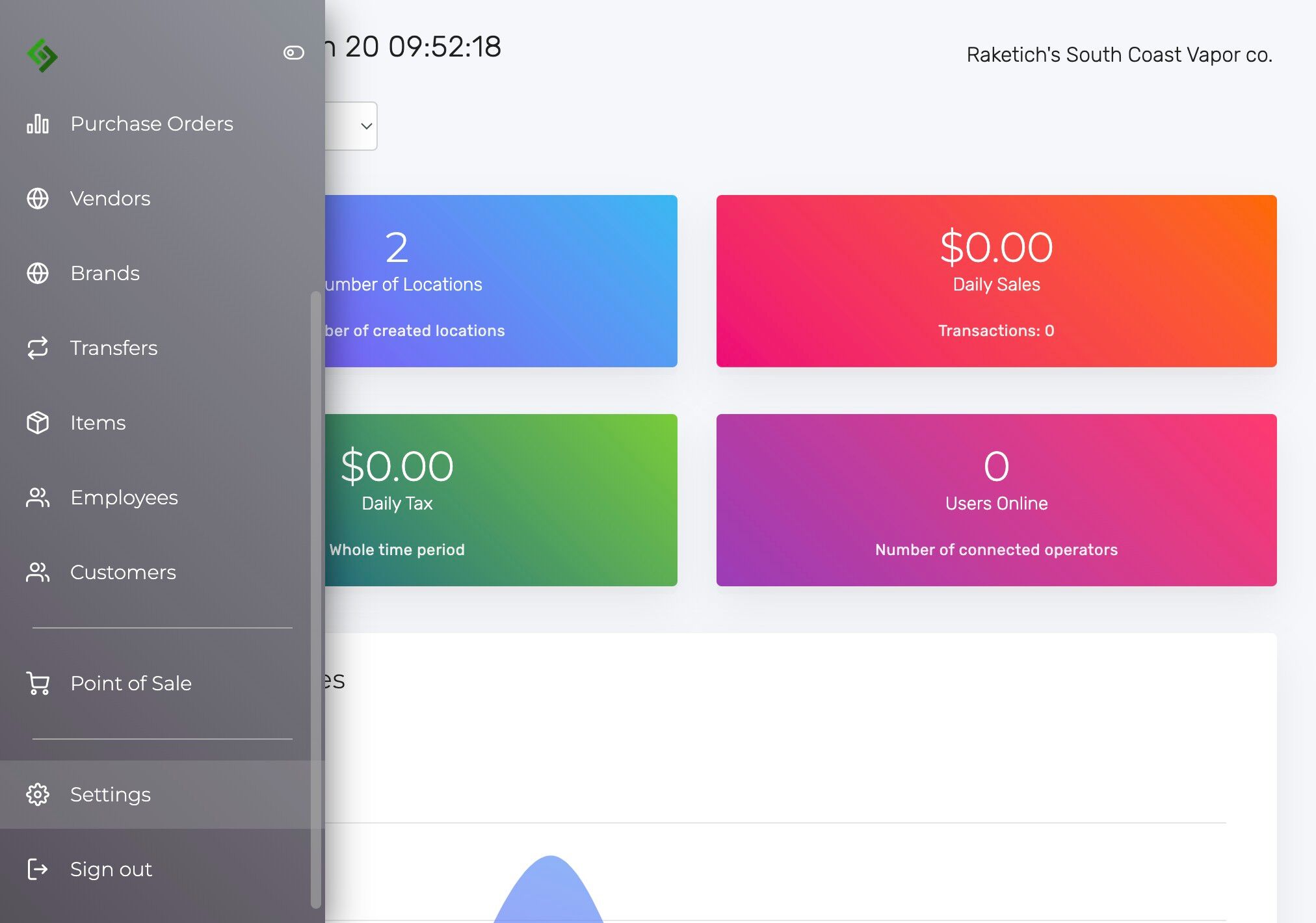Image resolution: width=1316 pixels, height=923 pixels.
Task: Click the Users Online card
Action: (996, 500)
